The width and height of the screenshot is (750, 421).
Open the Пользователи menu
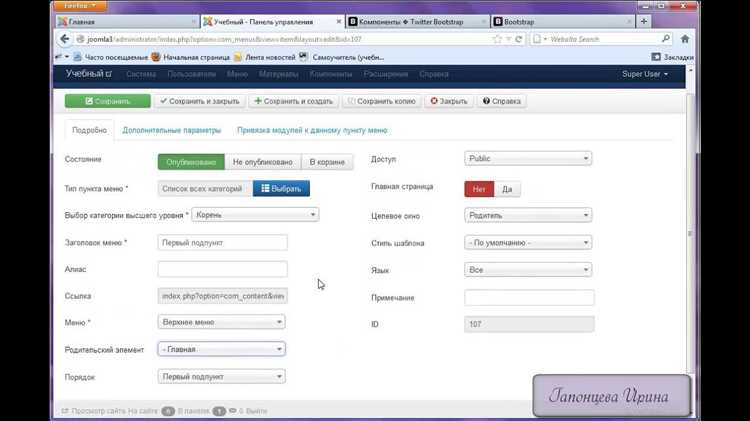(x=191, y=74)
